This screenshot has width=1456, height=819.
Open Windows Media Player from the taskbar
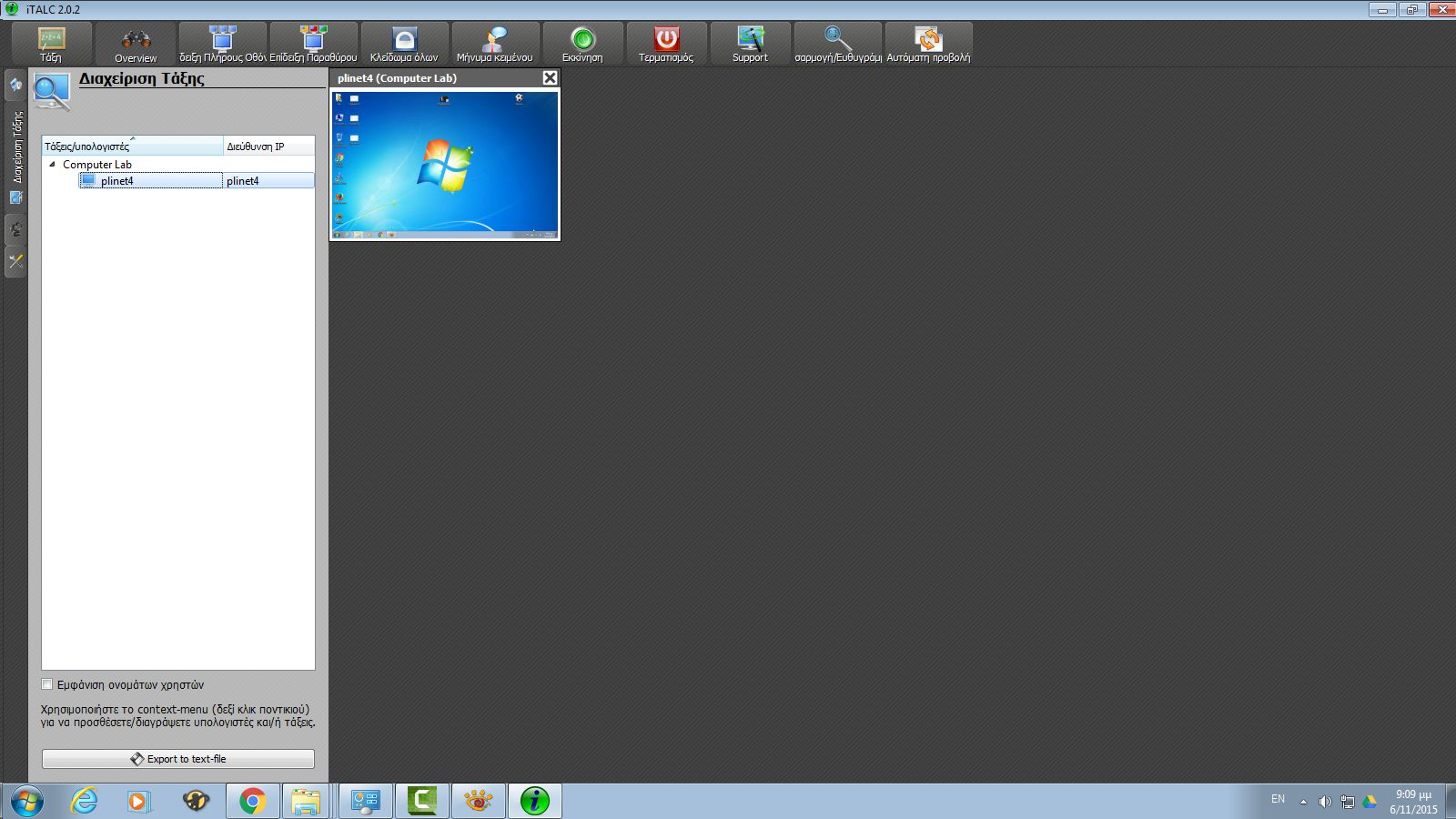tap(138, 801)
